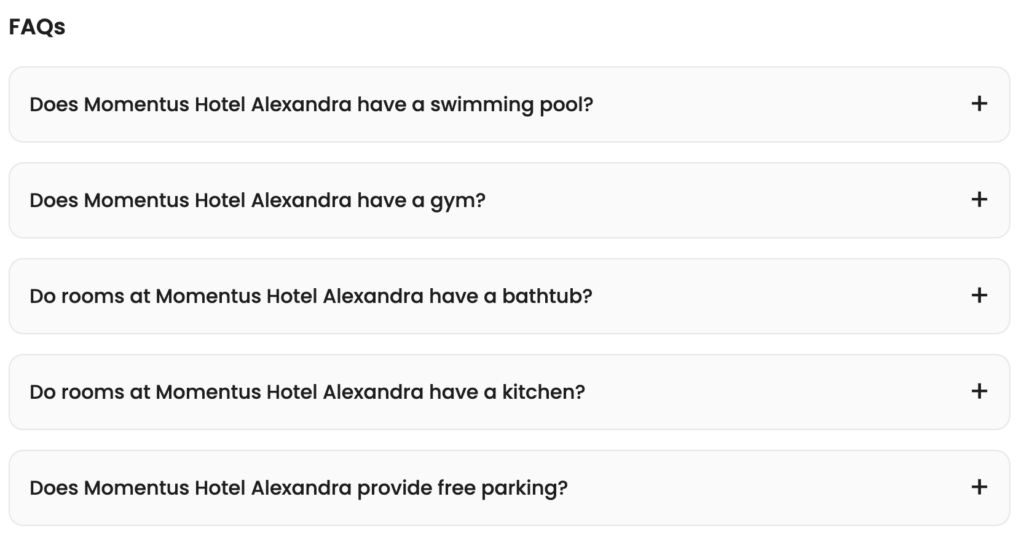Select the gym FAQ card

coord(509,200)
